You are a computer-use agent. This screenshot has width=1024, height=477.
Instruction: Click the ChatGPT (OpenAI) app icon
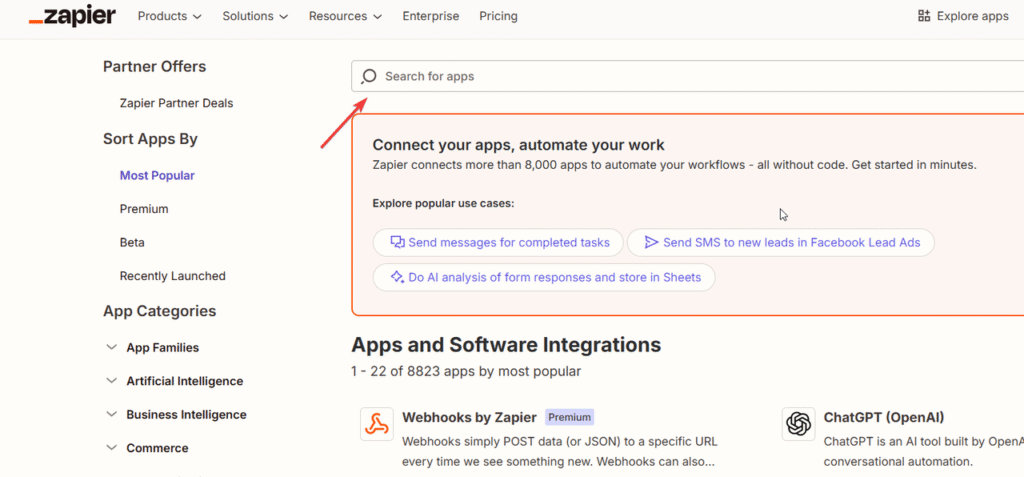pyautogui.click(x=798, y=424)
